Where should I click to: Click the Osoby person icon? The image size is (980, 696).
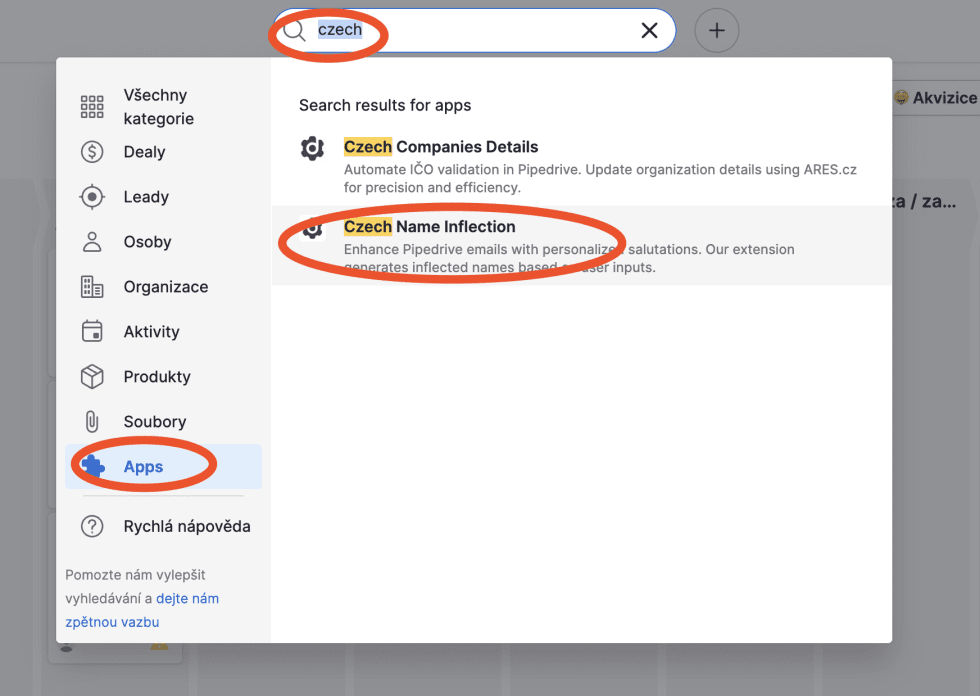pos(92,242)
